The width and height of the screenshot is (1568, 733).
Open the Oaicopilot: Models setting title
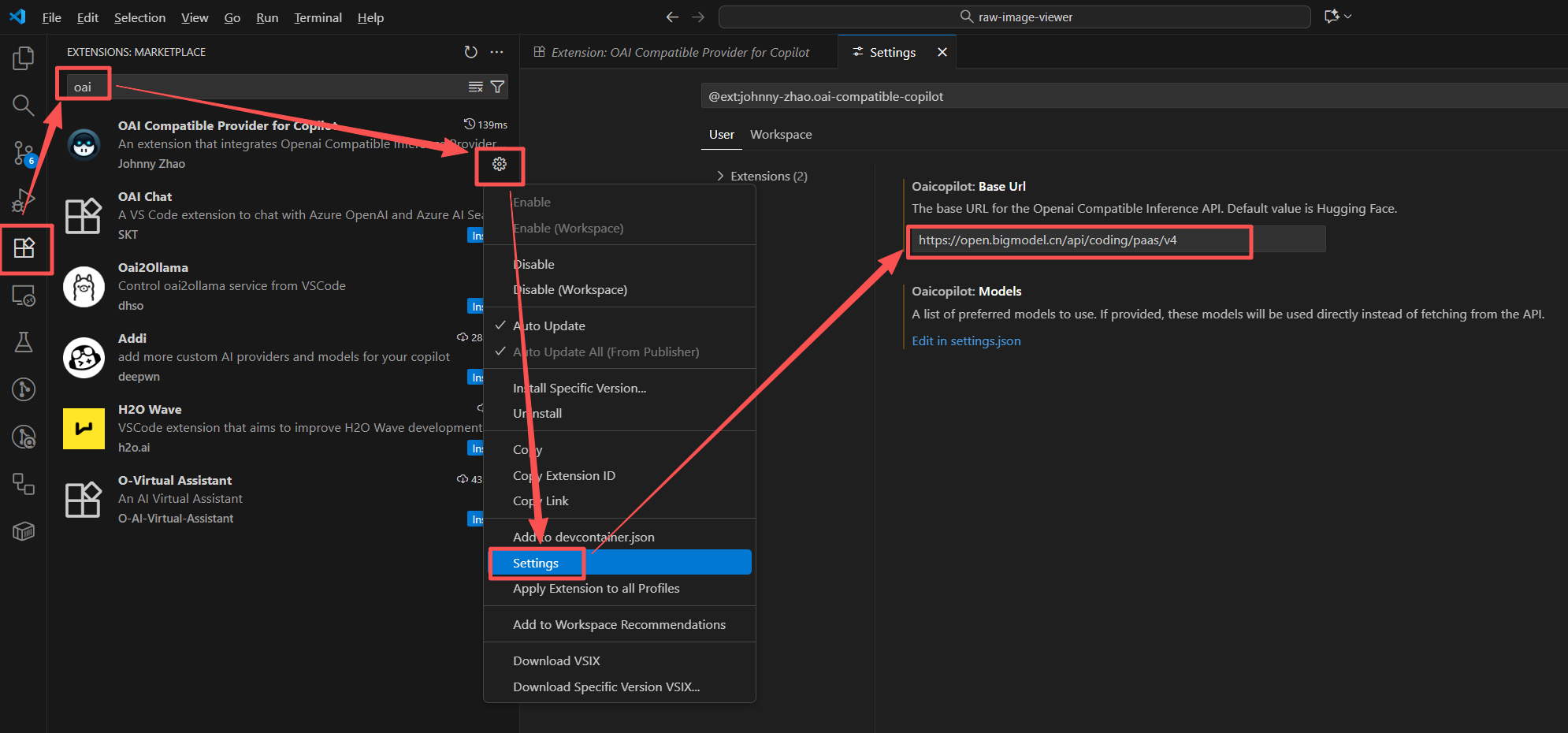(x=967, y=292)
